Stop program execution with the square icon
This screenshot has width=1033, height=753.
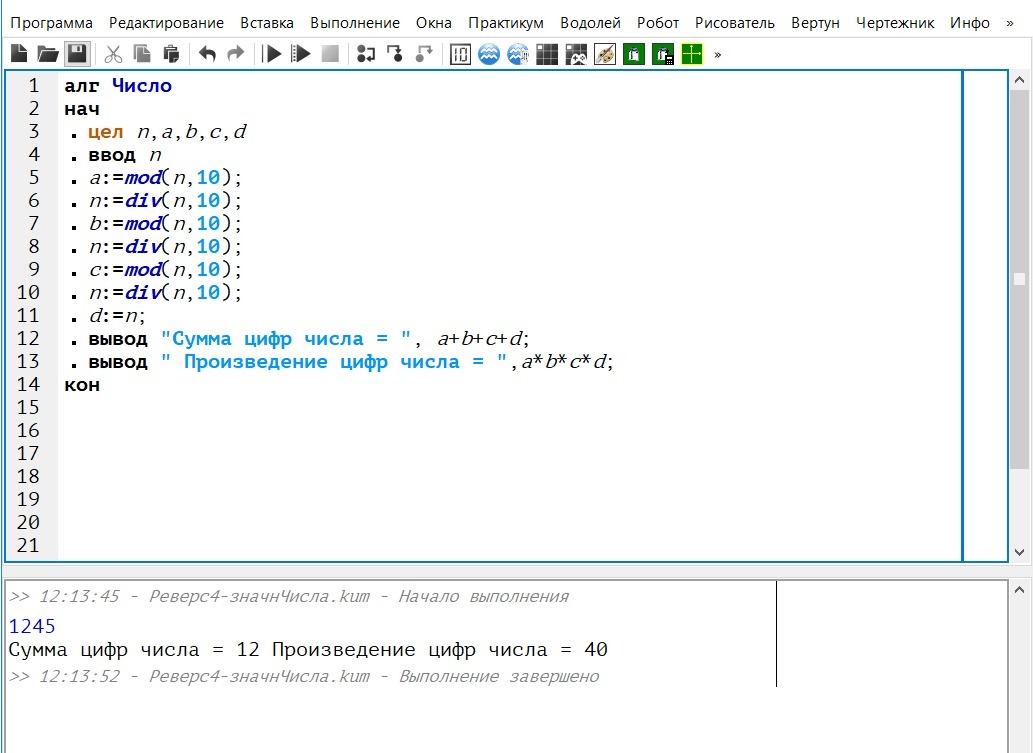pyautogui.click(x=330, y=54)
